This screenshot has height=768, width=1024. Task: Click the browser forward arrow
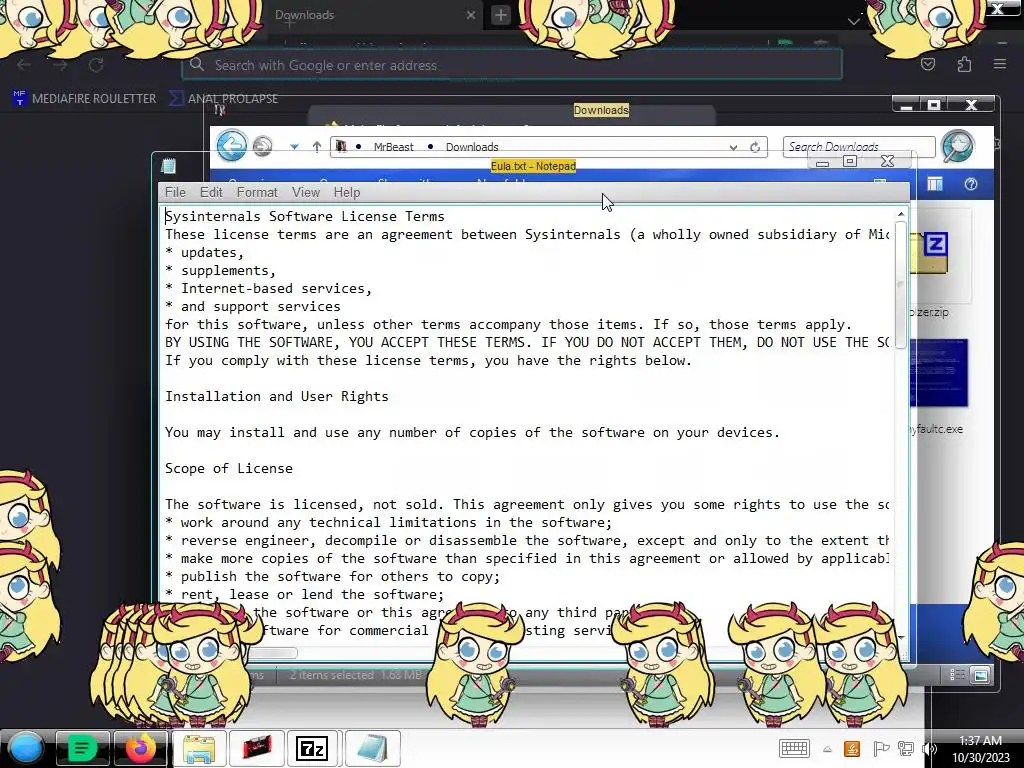tap(60, 65)
